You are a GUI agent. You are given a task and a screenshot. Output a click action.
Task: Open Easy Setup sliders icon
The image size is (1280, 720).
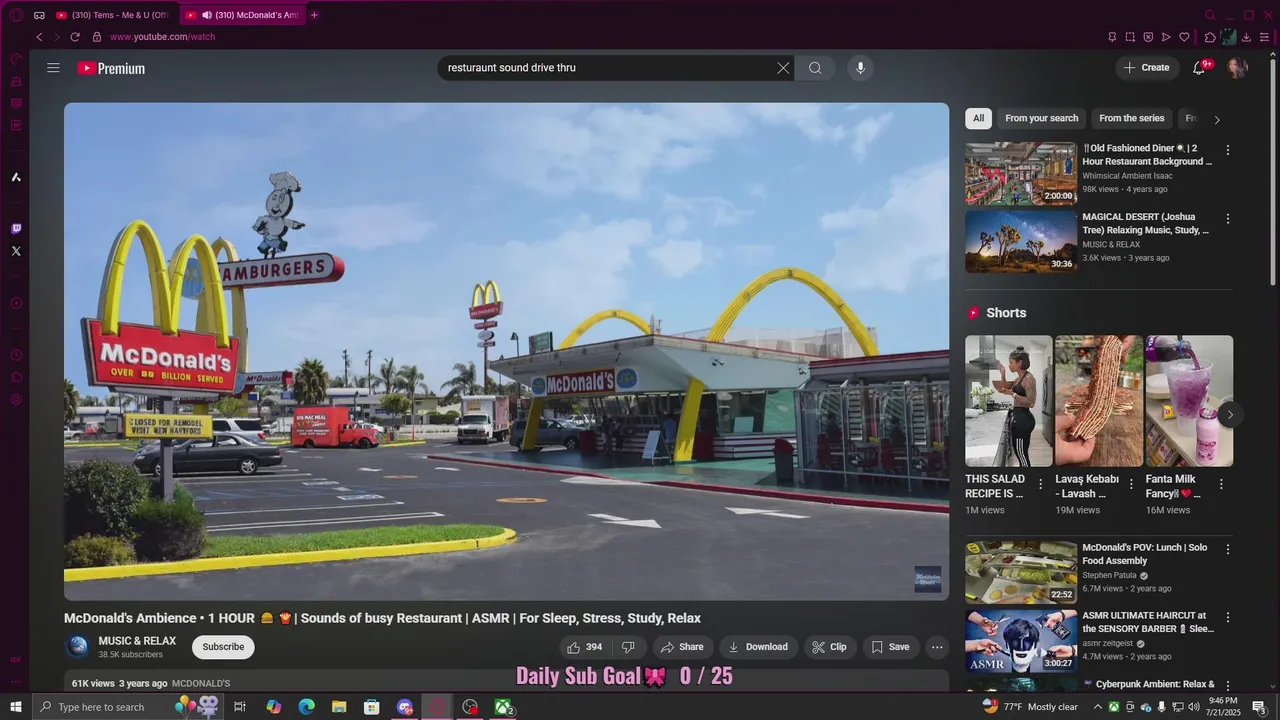point(1264,37)
